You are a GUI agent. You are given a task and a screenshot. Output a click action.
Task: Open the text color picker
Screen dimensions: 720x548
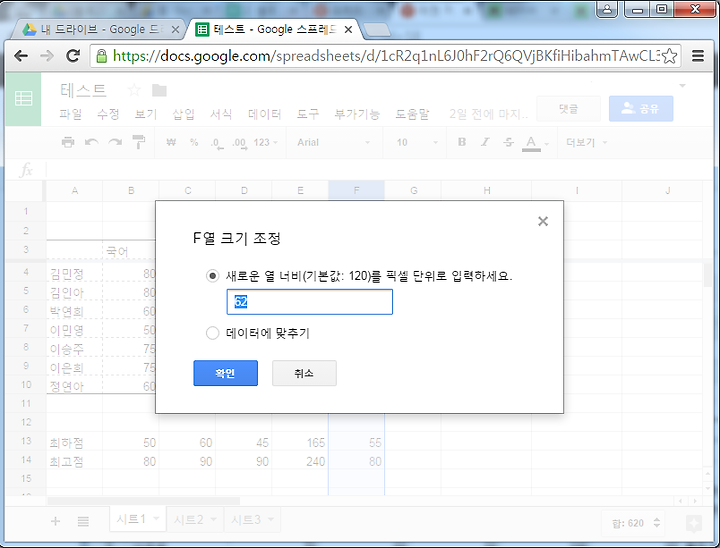533,143
